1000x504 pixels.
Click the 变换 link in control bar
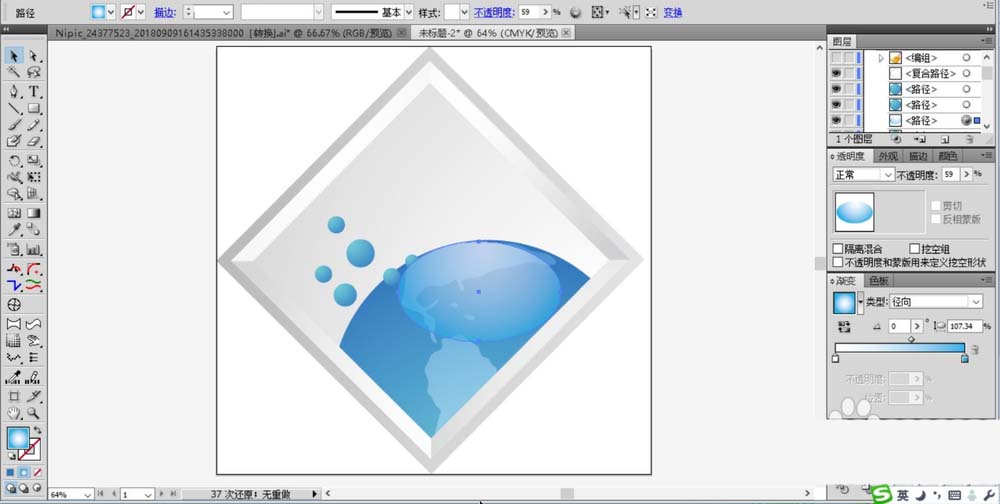point(673,12)
